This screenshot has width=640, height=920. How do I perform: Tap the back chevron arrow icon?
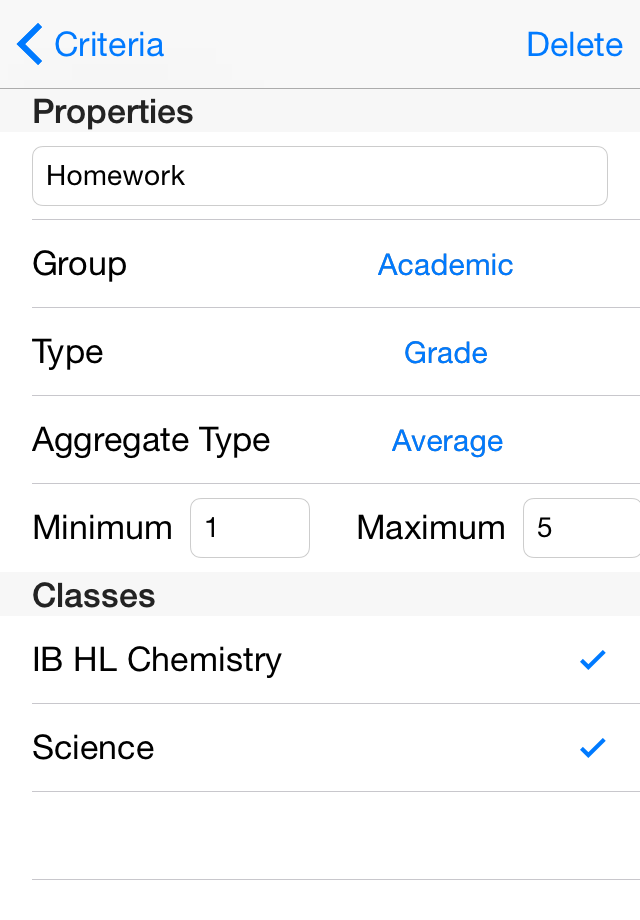(29, 44)
